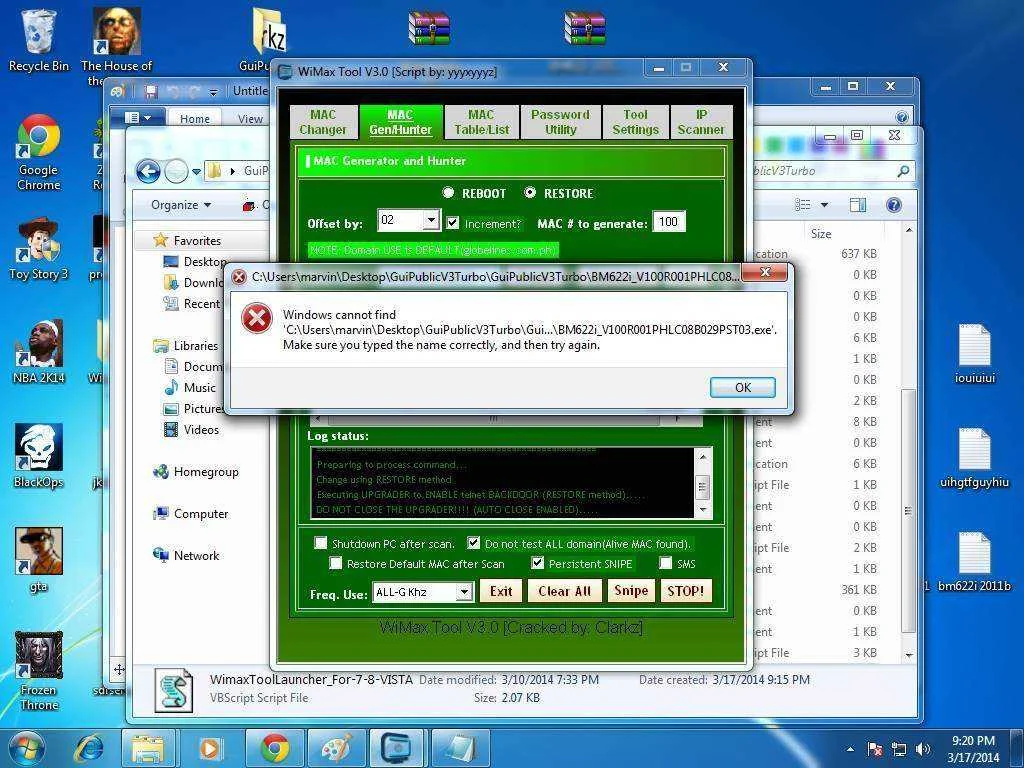
Task: Select the Home tab in Paint window
Action: 195,118
